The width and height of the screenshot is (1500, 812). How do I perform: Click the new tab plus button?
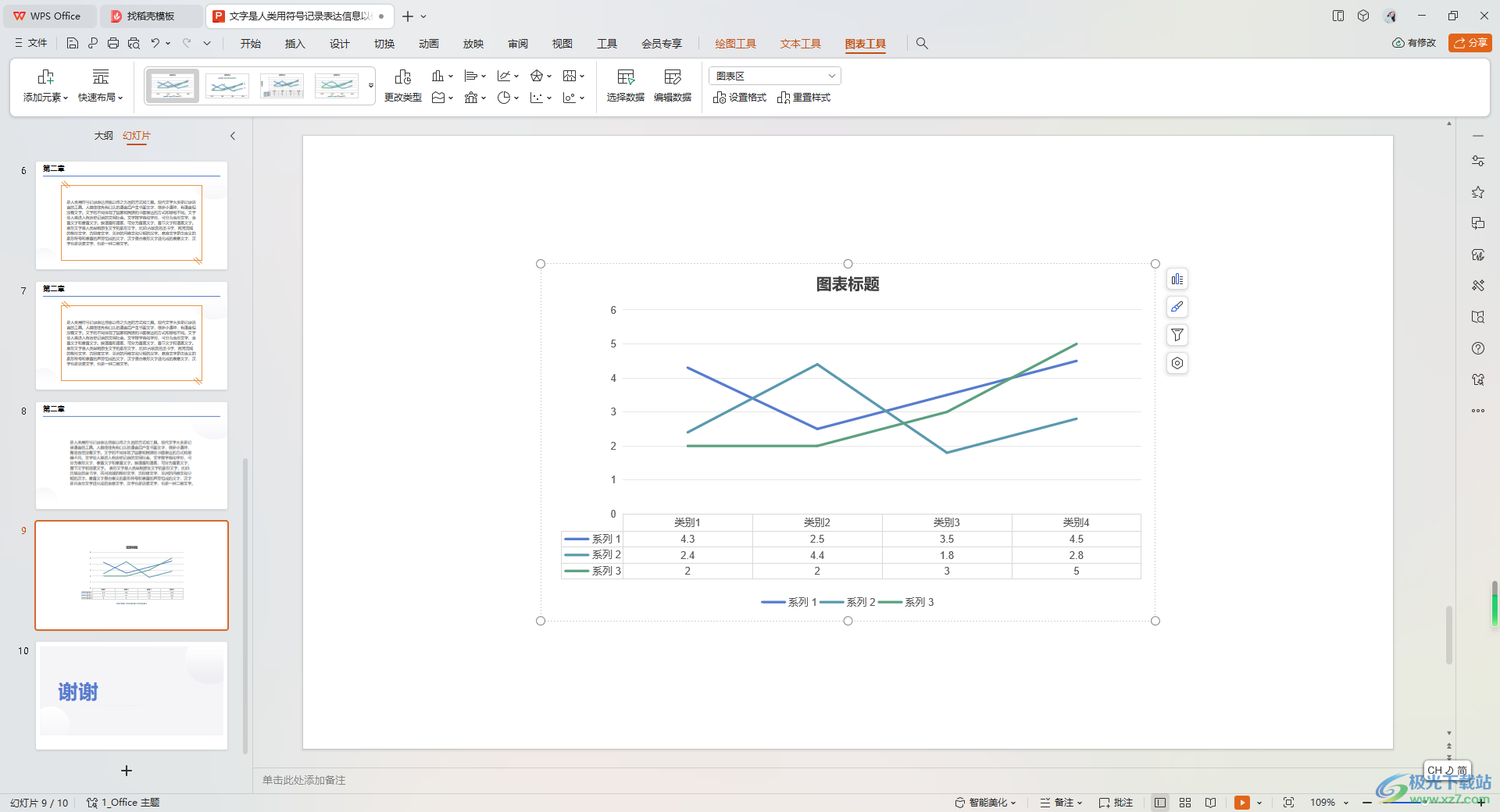click(x=408, y=16)
